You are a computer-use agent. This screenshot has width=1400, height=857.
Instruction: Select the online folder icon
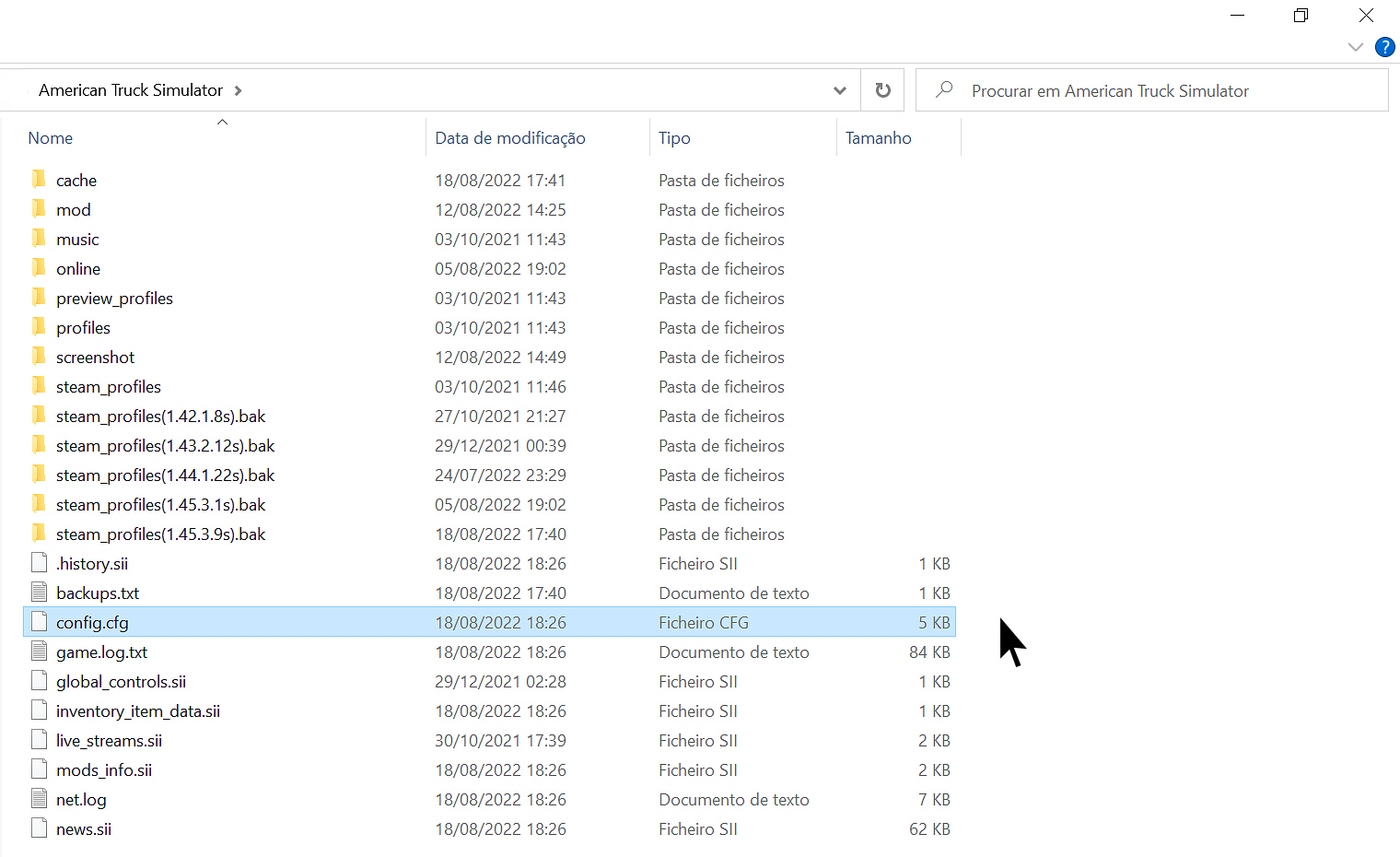pyautogui.click(x=39, y=268)
